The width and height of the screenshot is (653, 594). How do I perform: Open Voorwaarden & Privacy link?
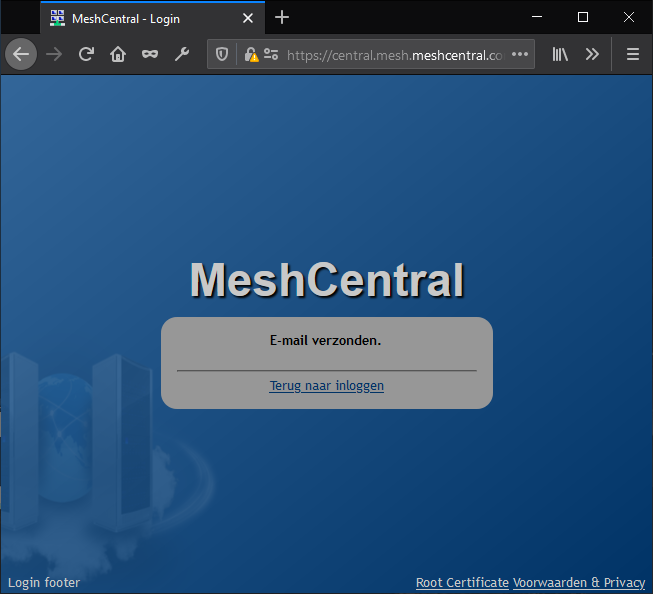(579, 582)
